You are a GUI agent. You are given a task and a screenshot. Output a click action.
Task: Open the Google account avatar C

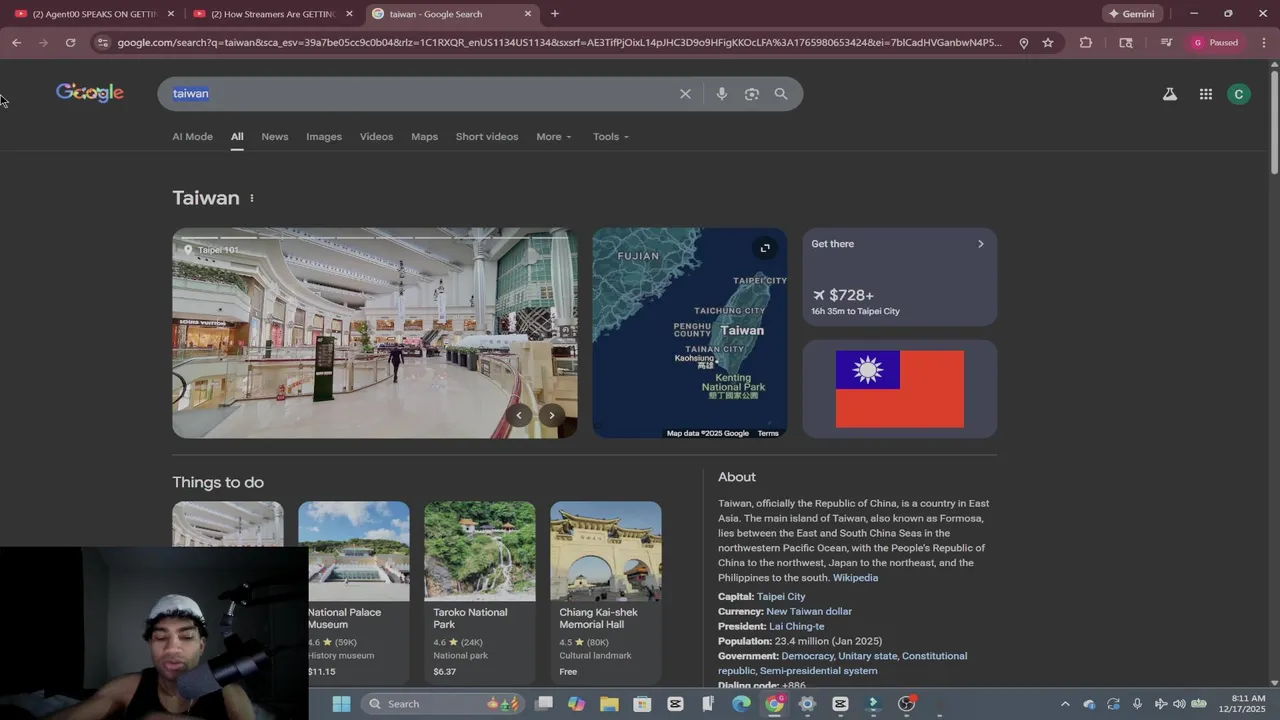(x=1239, y=94)
